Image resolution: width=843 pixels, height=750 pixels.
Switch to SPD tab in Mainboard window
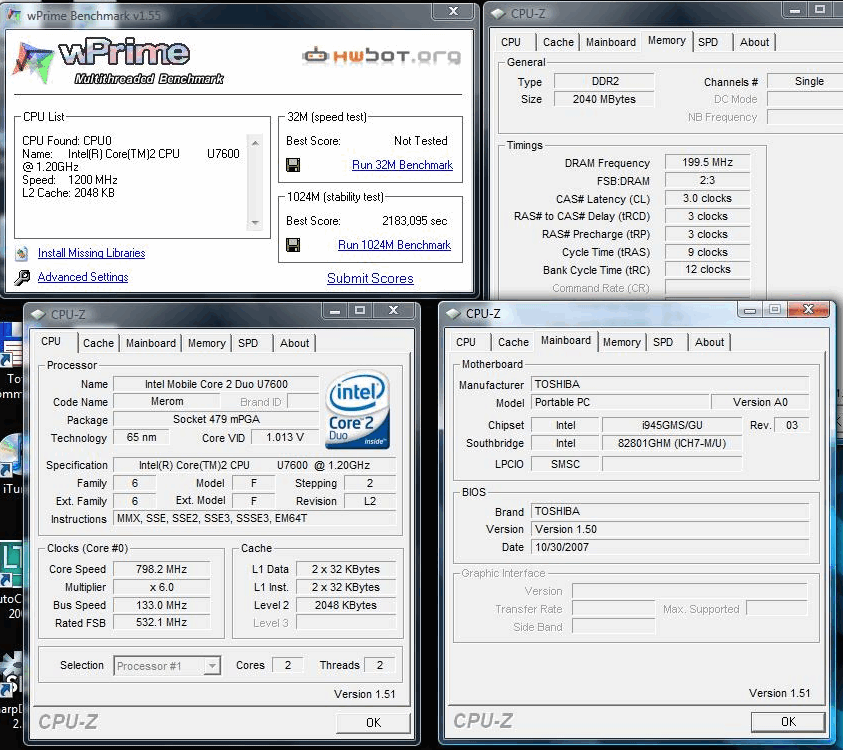pyautogui.click(x=663, y=342)
